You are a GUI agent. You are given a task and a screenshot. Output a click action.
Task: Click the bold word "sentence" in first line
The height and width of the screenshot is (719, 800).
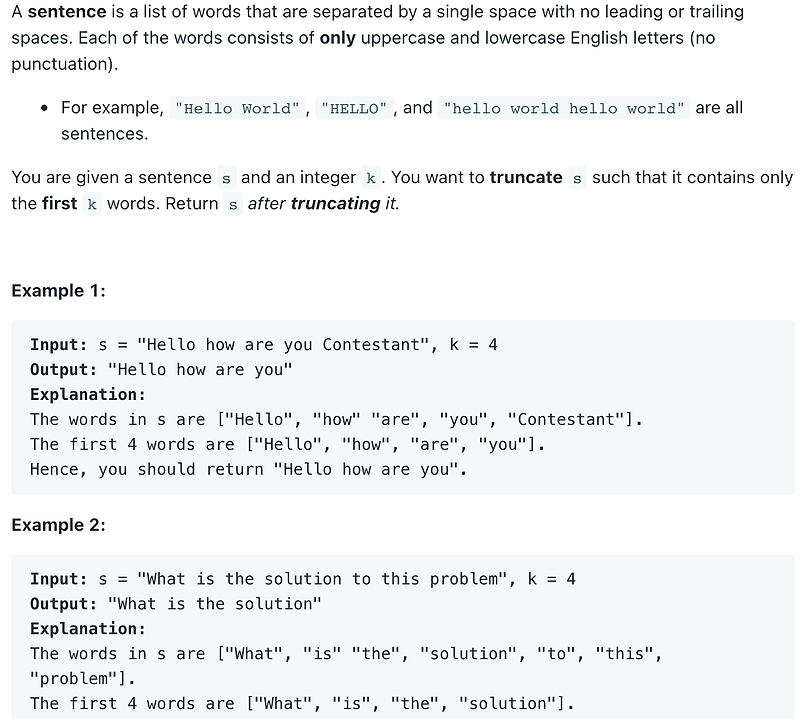pos(67,12)
